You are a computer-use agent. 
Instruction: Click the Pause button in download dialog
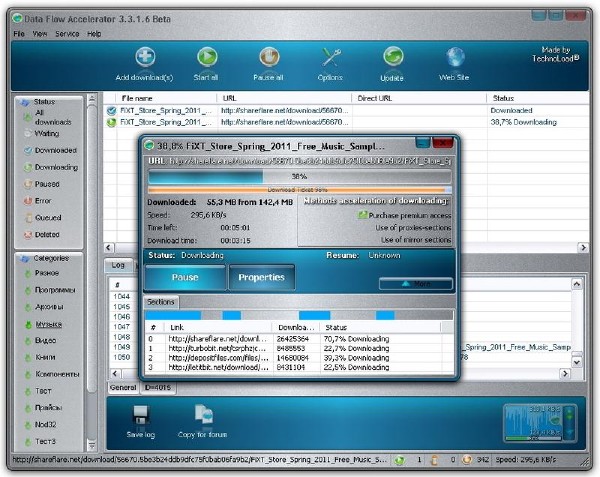tap(185, 277)
